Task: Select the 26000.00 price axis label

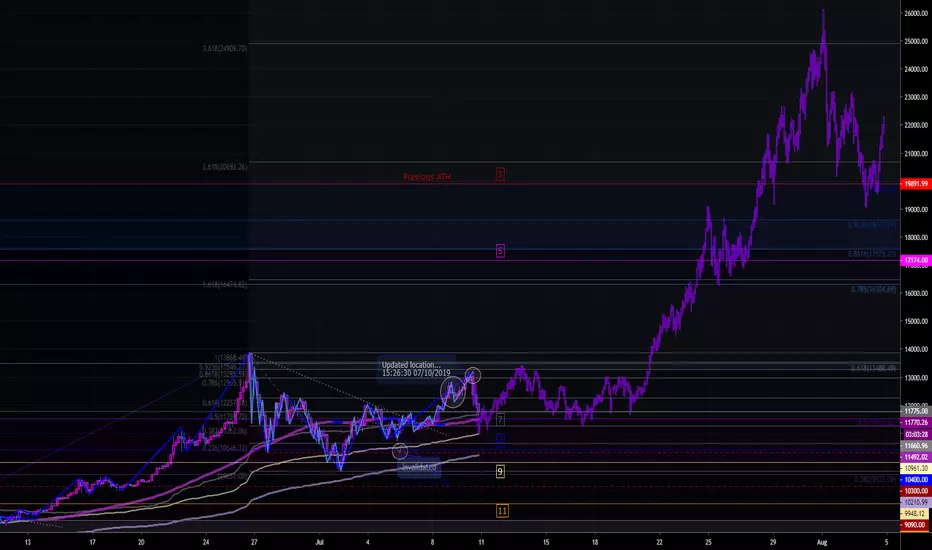Action: [x=916, y=13]
